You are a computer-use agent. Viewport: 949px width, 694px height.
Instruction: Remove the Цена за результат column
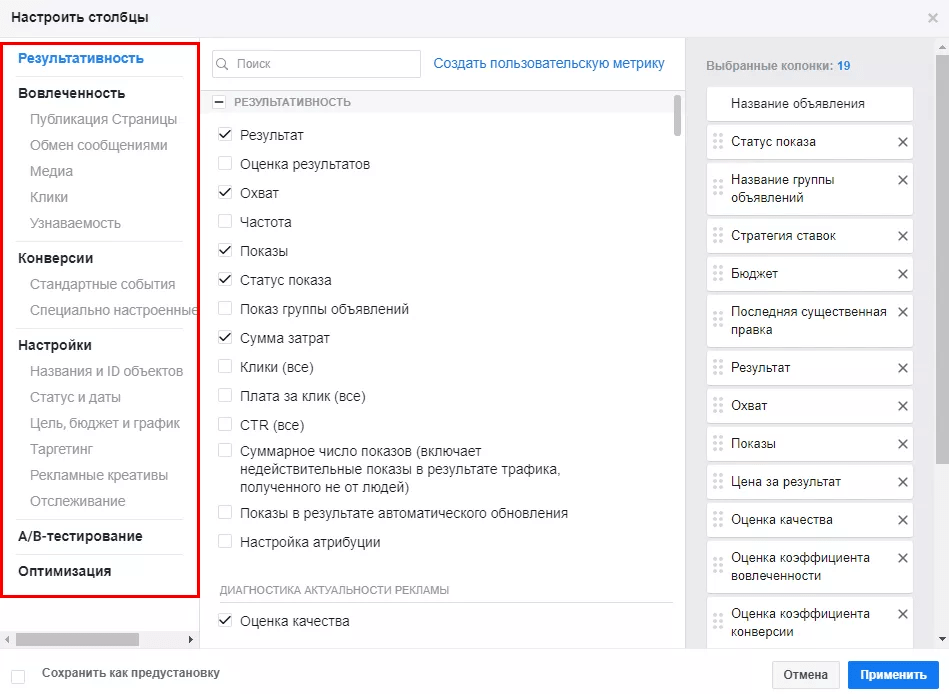[x=902, y=482]
